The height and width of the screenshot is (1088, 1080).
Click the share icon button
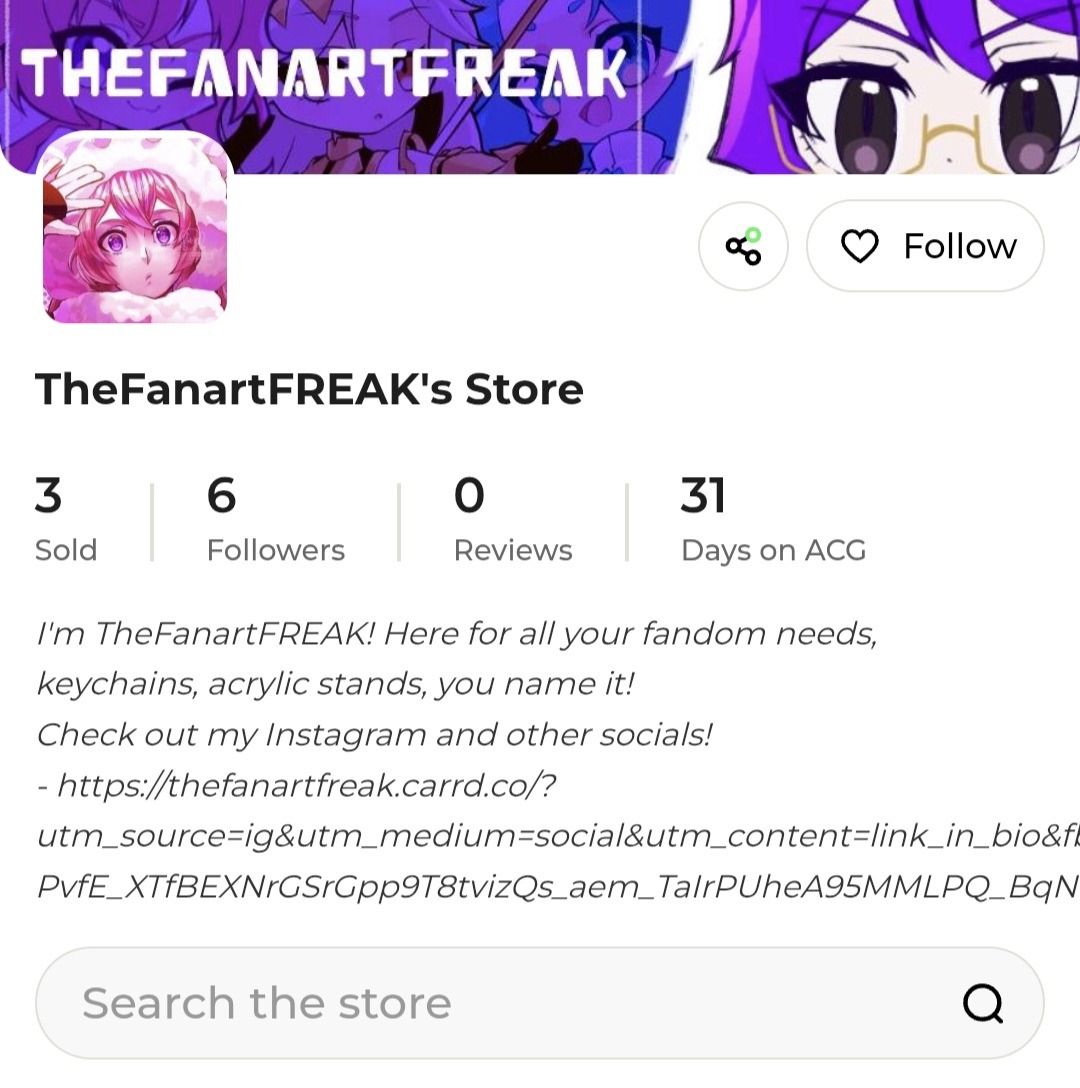[x=743, y=246]
